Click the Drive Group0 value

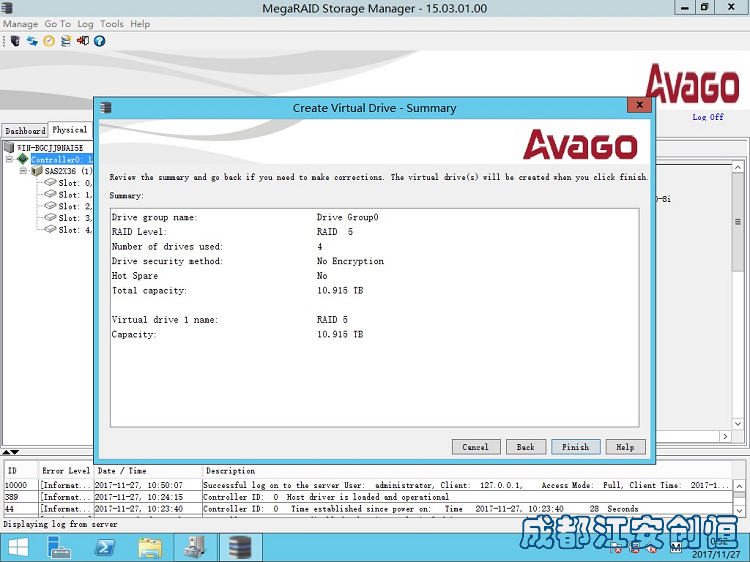click(347, 217)
